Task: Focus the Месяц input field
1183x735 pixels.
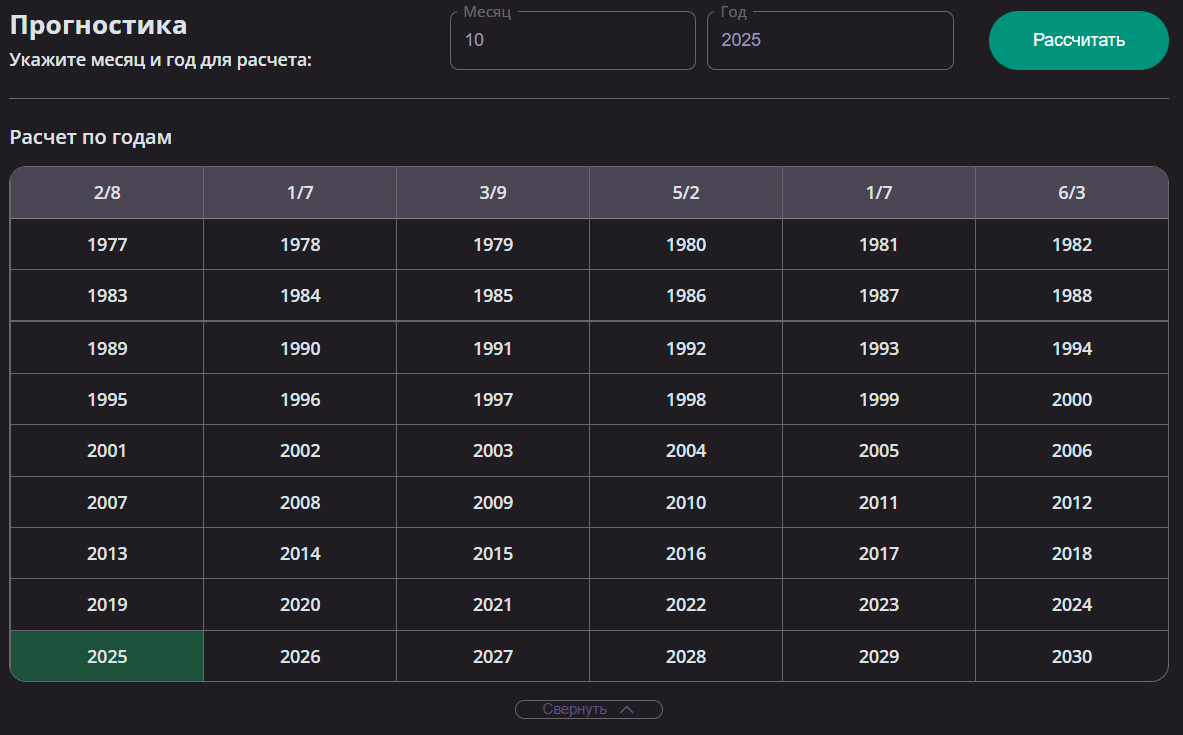Action: tap(573, 40)
